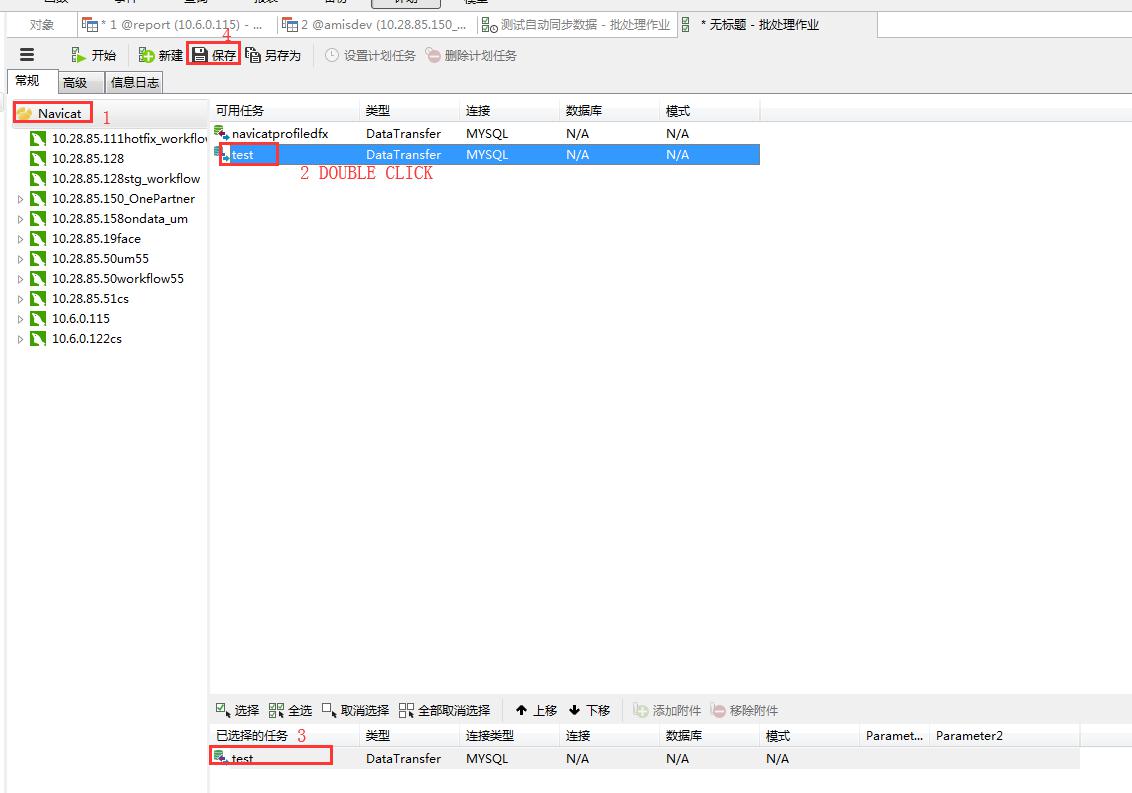Click the Remove Attachment (移除附件) icon
This screenshot has height=793, width=1132.
pyautogui.click(x=718, y=710)
